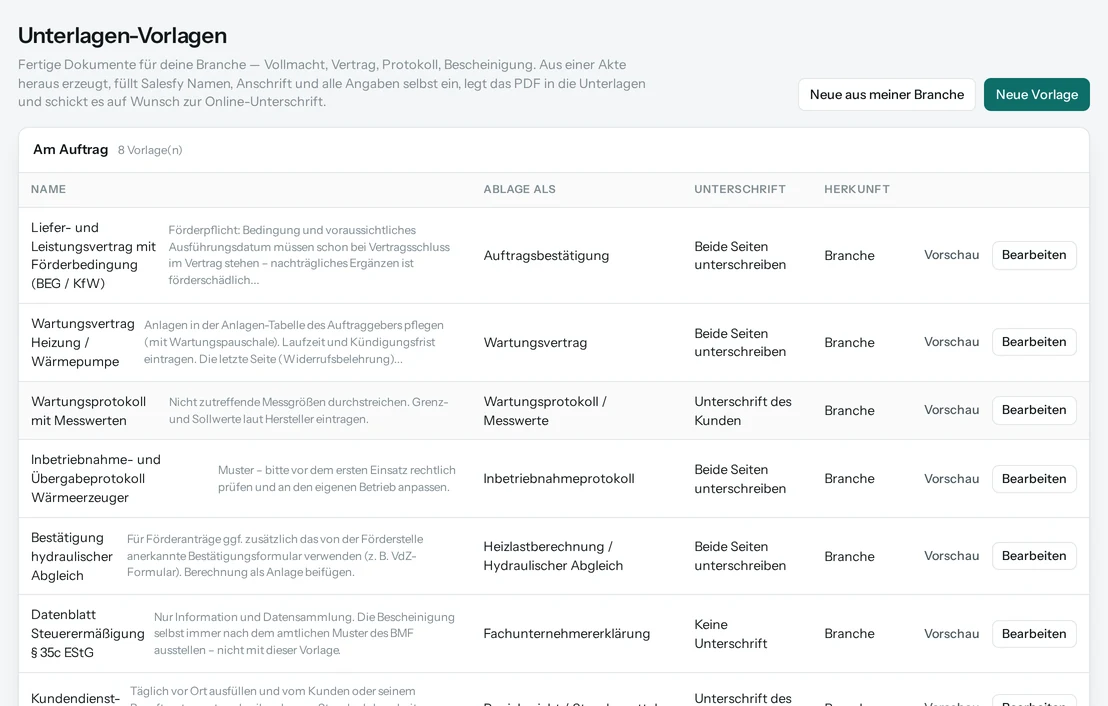Click the "Auftragsbestätigung" filing cell
This screenshot has height=706, width=1108.
pos(546,256)
